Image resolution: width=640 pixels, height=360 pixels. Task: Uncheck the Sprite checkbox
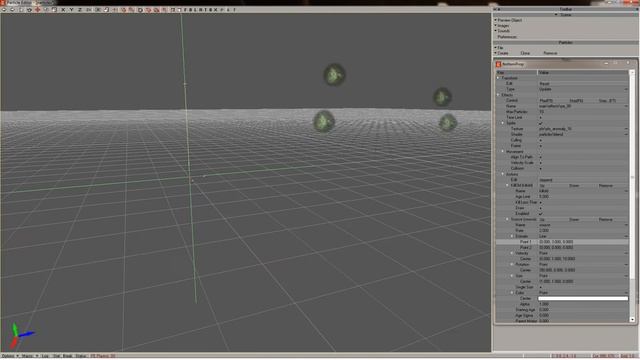540,123
